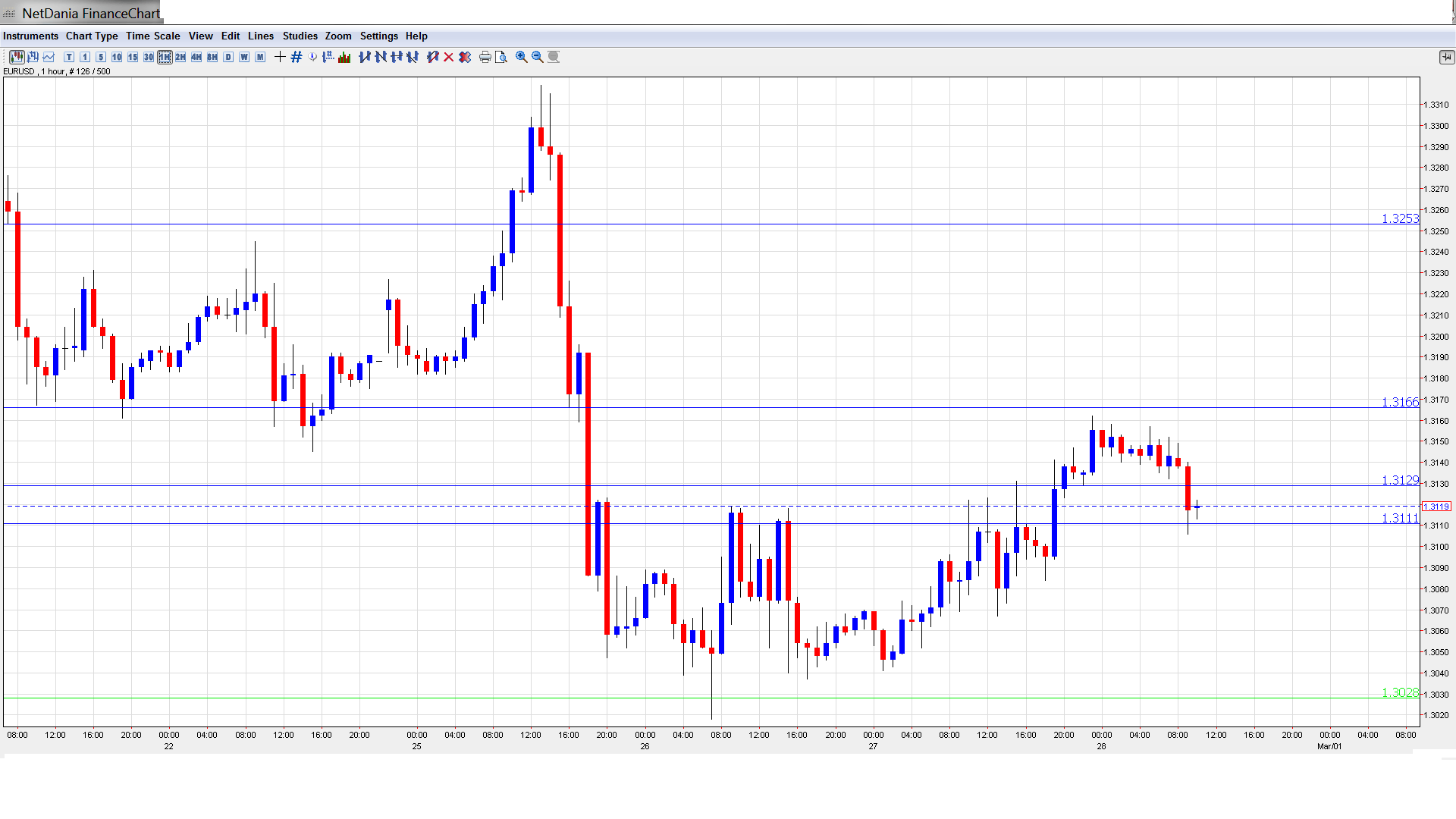Open the Studies menu

pyautogui.click(x=300, y=36)
